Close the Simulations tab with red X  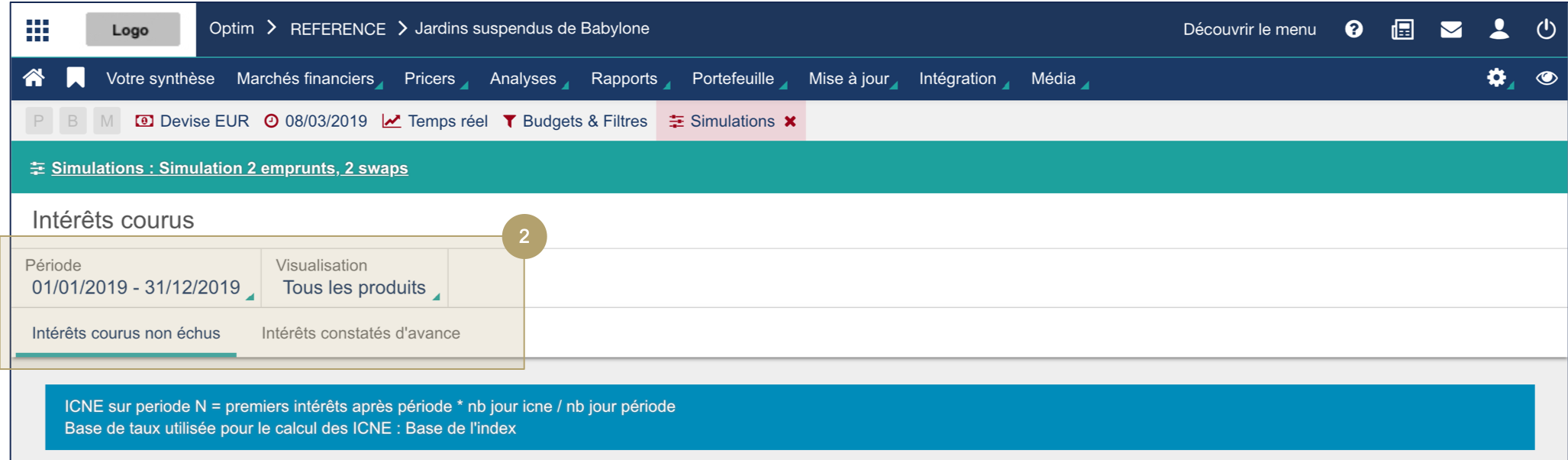point(790,121)
